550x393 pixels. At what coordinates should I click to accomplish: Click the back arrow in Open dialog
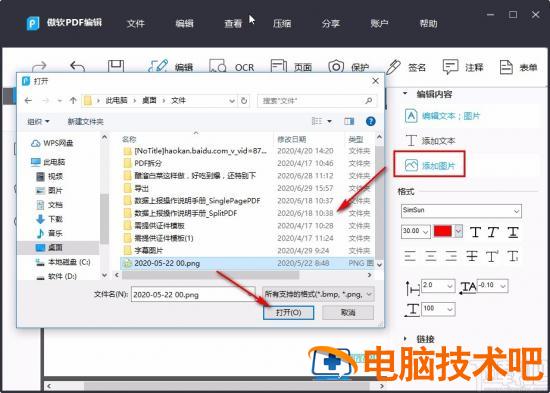tap(28, 101)
